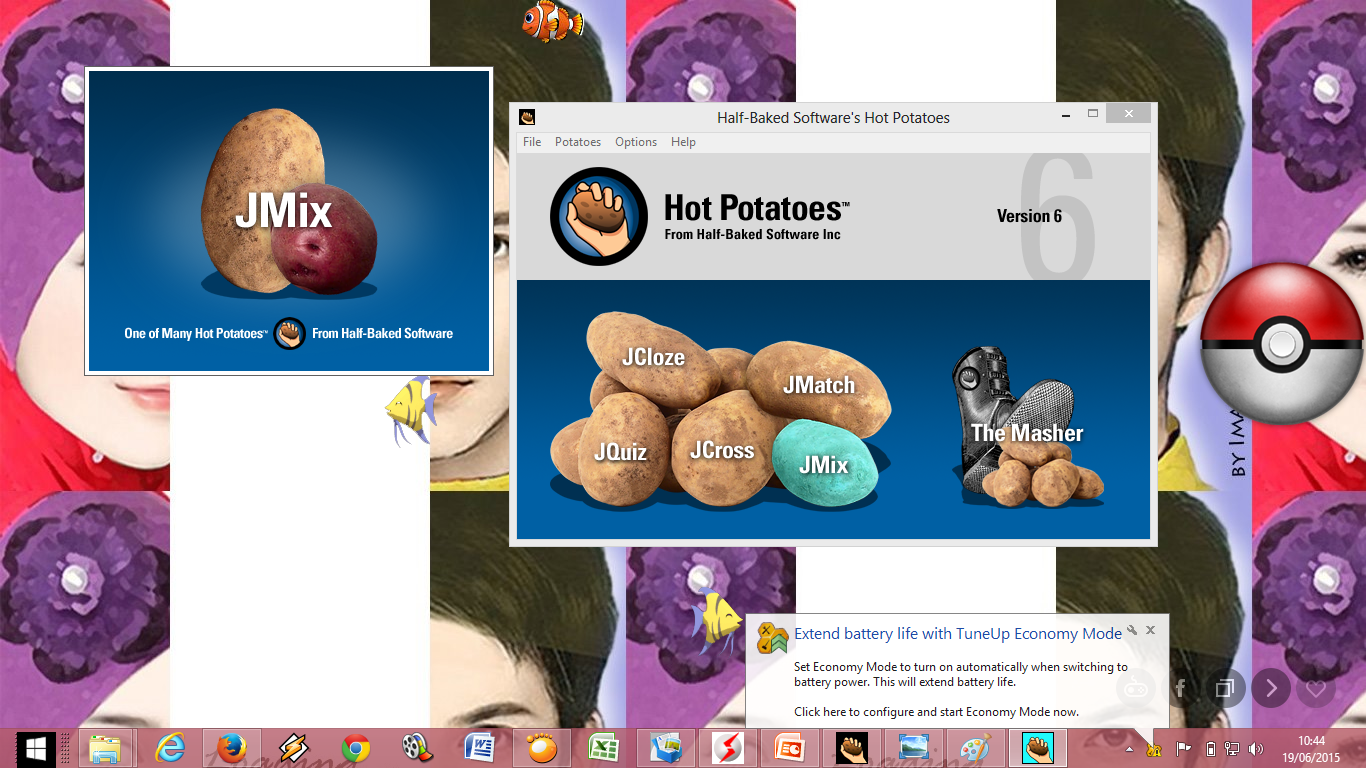The height and width of the screenshot is (768, 1366).
Task: Click the 'Click here to configure' text in the notification
Action: (x=936, y=712)
